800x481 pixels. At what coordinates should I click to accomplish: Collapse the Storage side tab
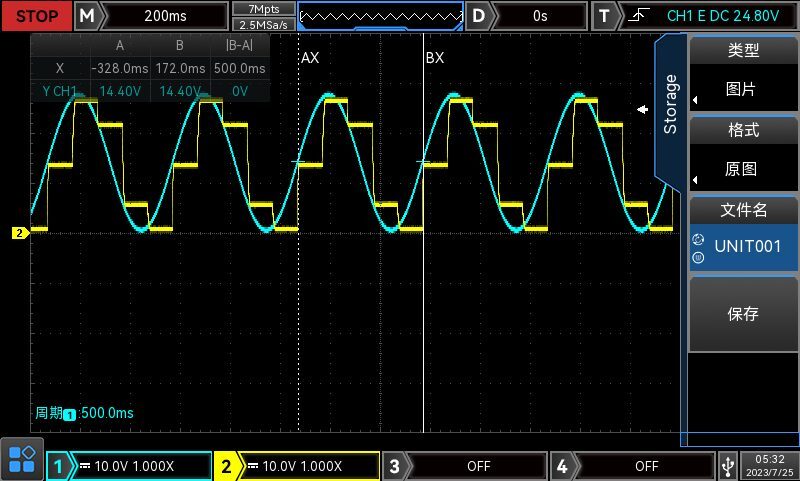point(669,105)
